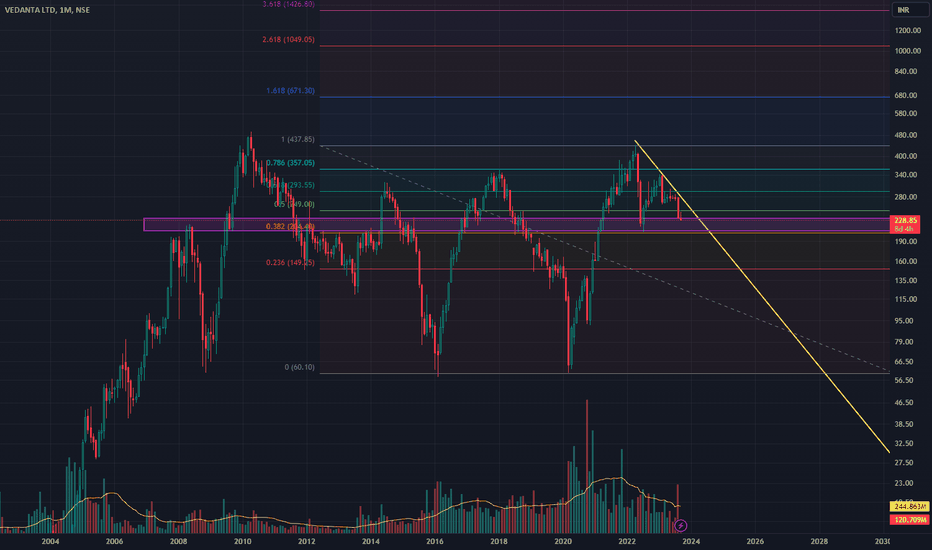
Task: Click the 66.50 price axis label
Action: (x=904, y=362)
